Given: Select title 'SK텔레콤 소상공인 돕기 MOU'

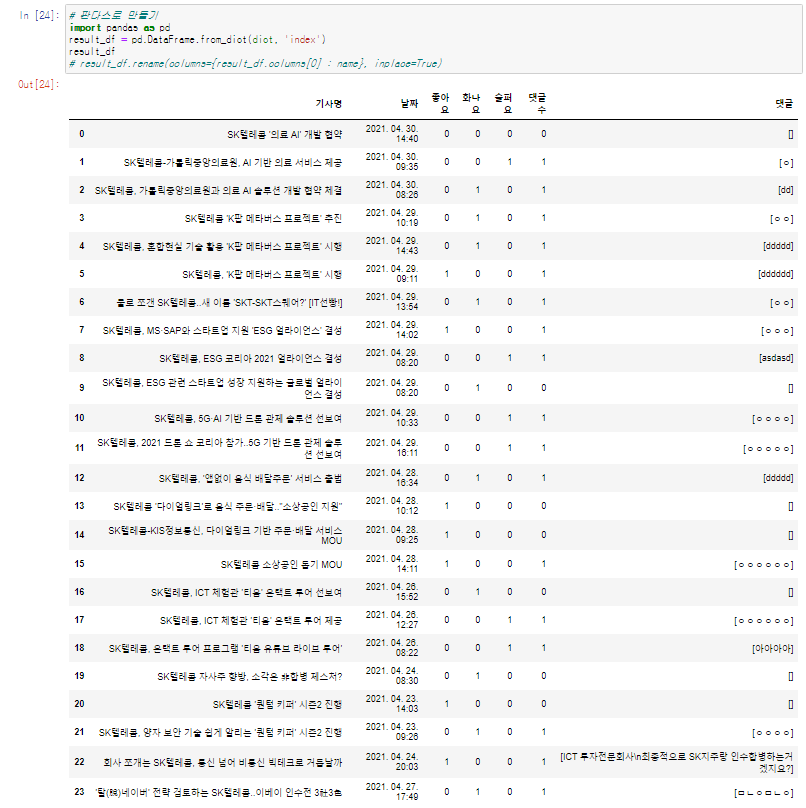Looking at the screenshot, I should point(281,564).
